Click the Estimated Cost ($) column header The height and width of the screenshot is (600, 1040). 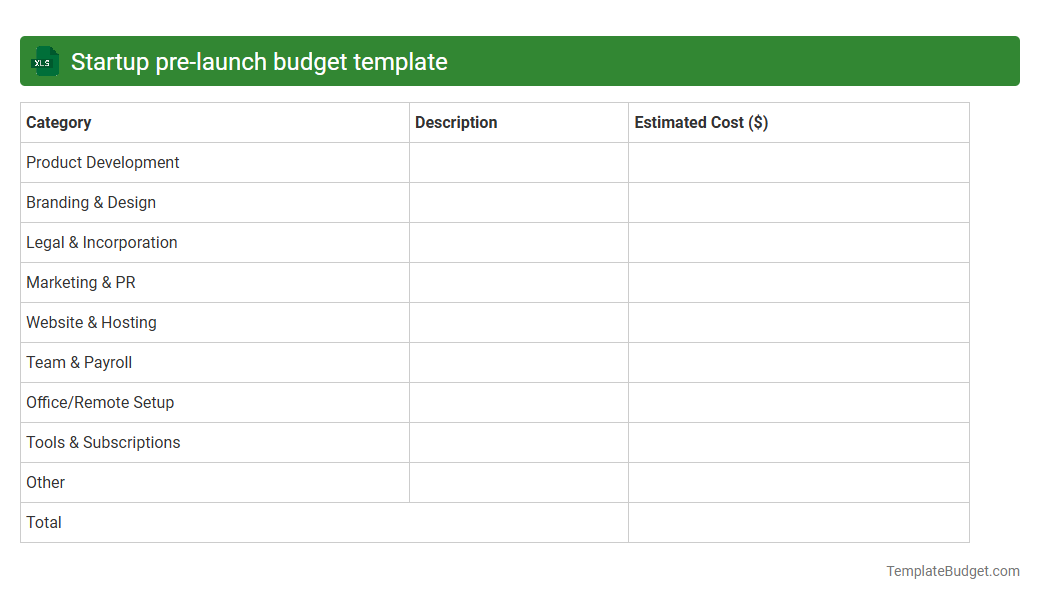pyautogui.click(x=699, y=122)
